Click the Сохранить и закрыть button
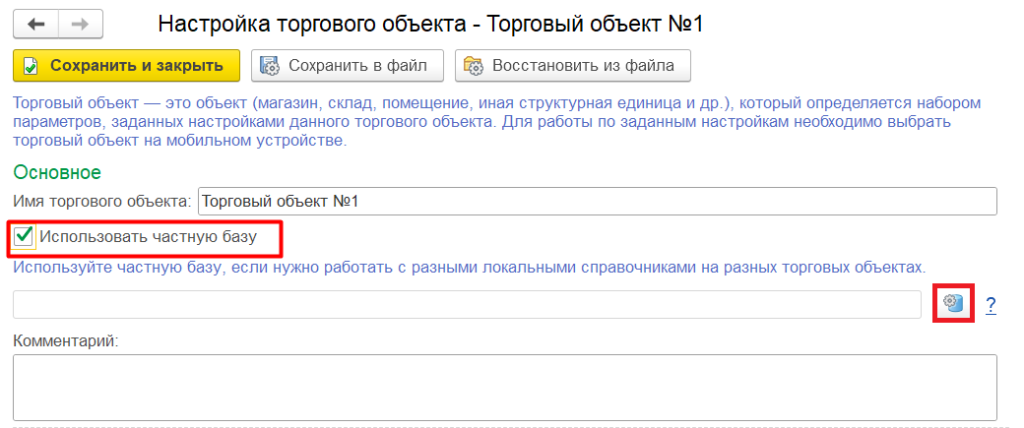This screenshot has height=428, width=1024. pos(126,66)
